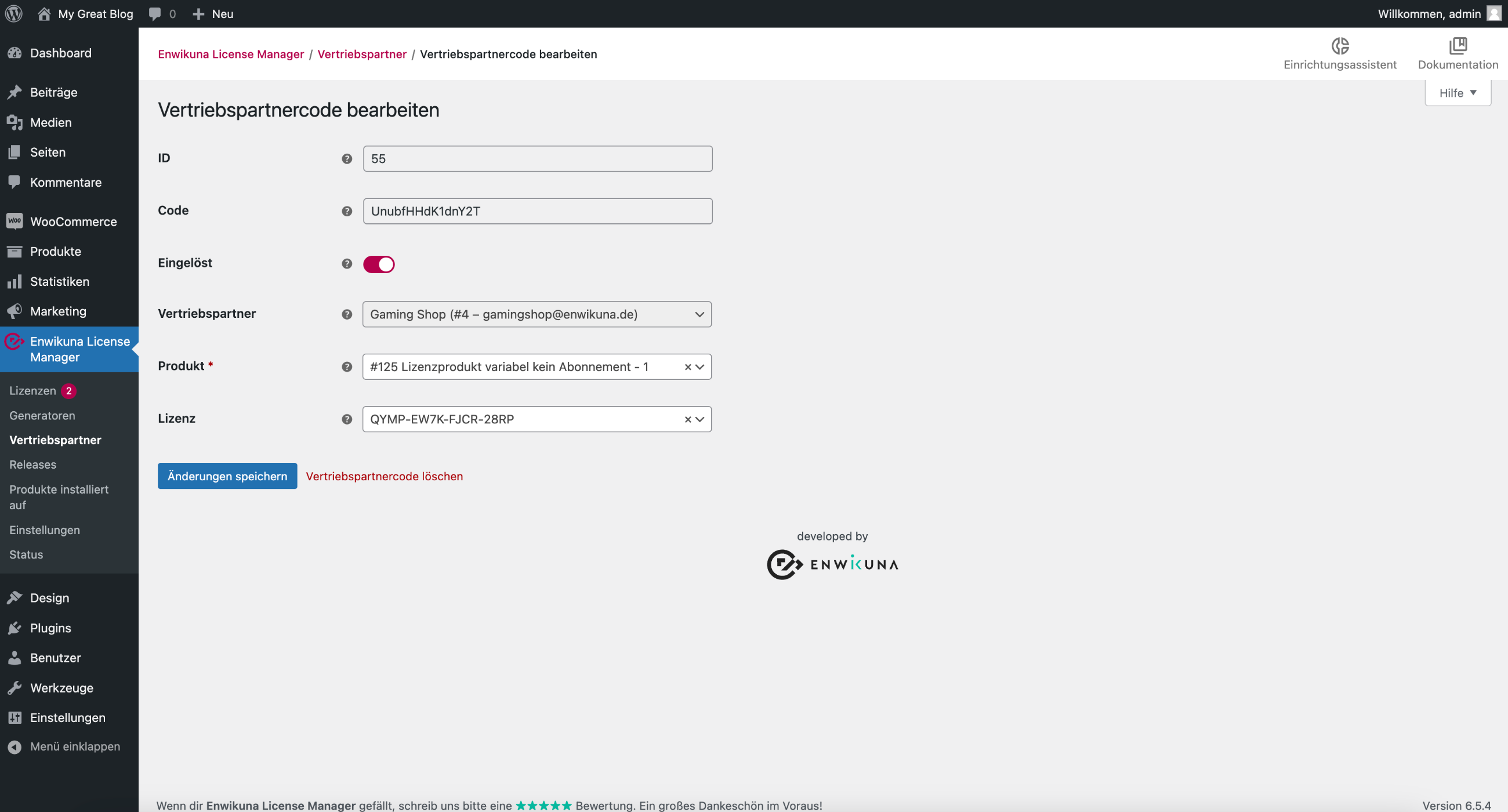Click the Enwikuna License Manager logo icon
Viewport: 1508px width, 812px height.
tap(14, 341)
